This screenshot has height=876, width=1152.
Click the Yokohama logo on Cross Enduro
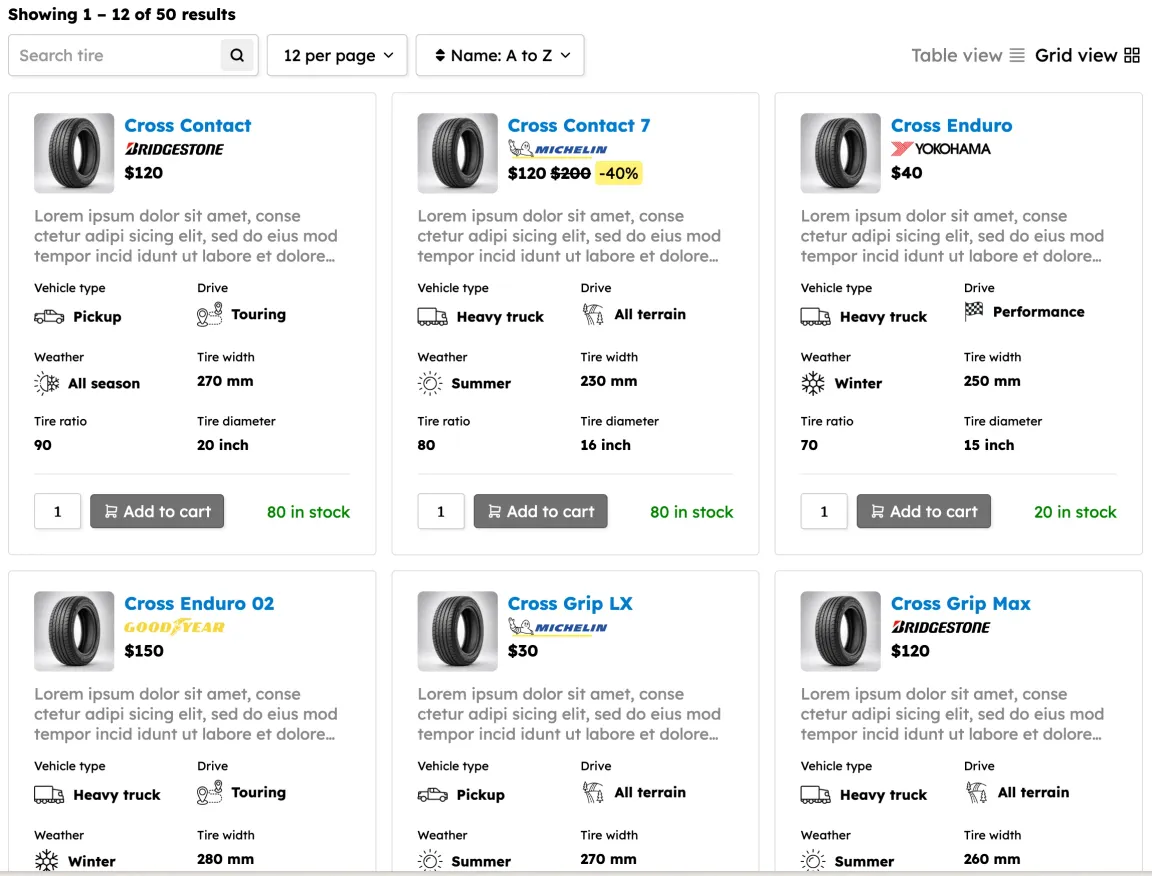(x=940, y=149)
